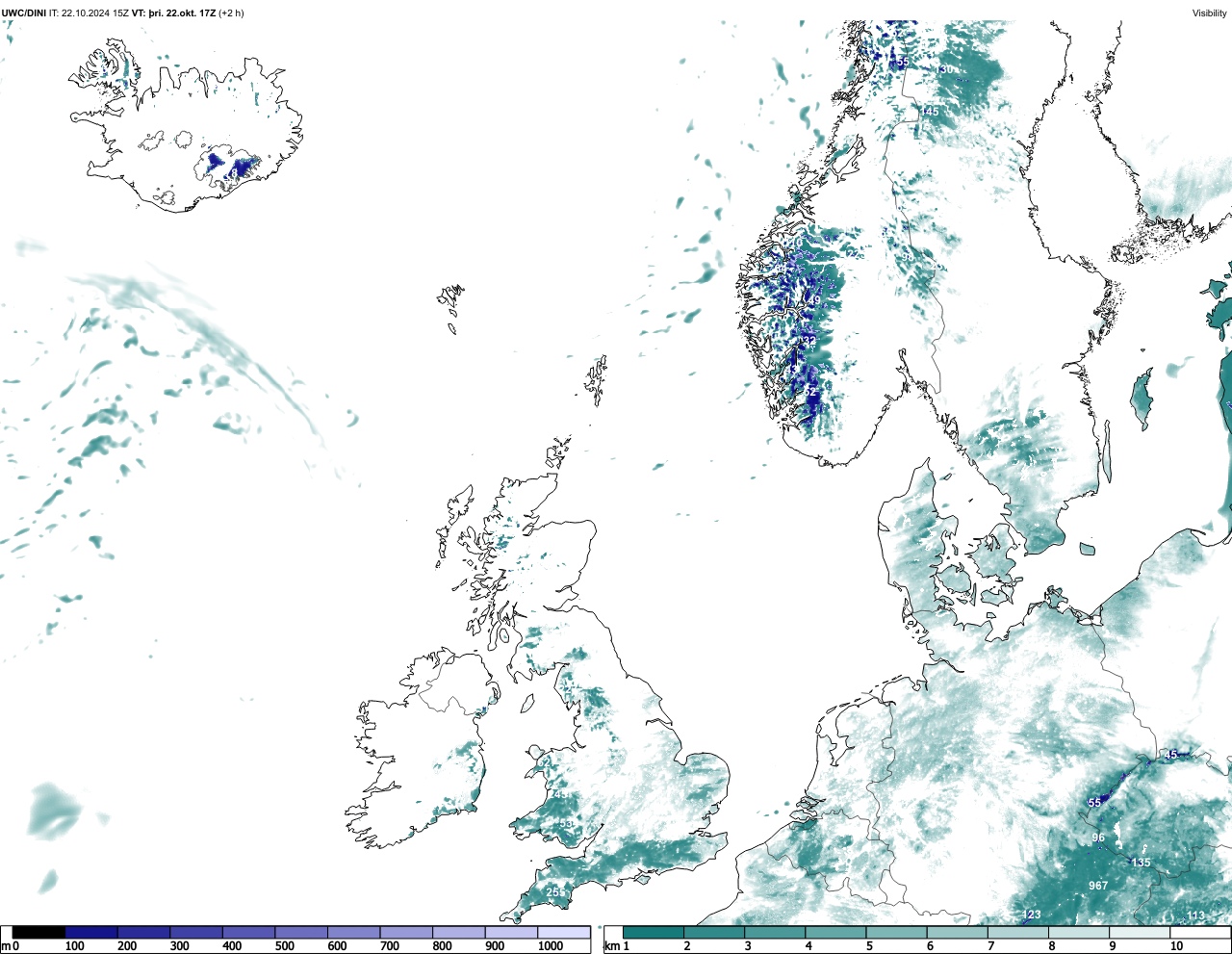Click the '500' tick on metre legend
The height and width of the screenshot is (954, 1232).
(x=284, y=946)
